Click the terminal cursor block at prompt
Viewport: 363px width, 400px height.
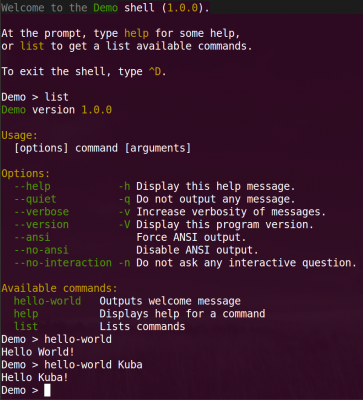(47, 390)
